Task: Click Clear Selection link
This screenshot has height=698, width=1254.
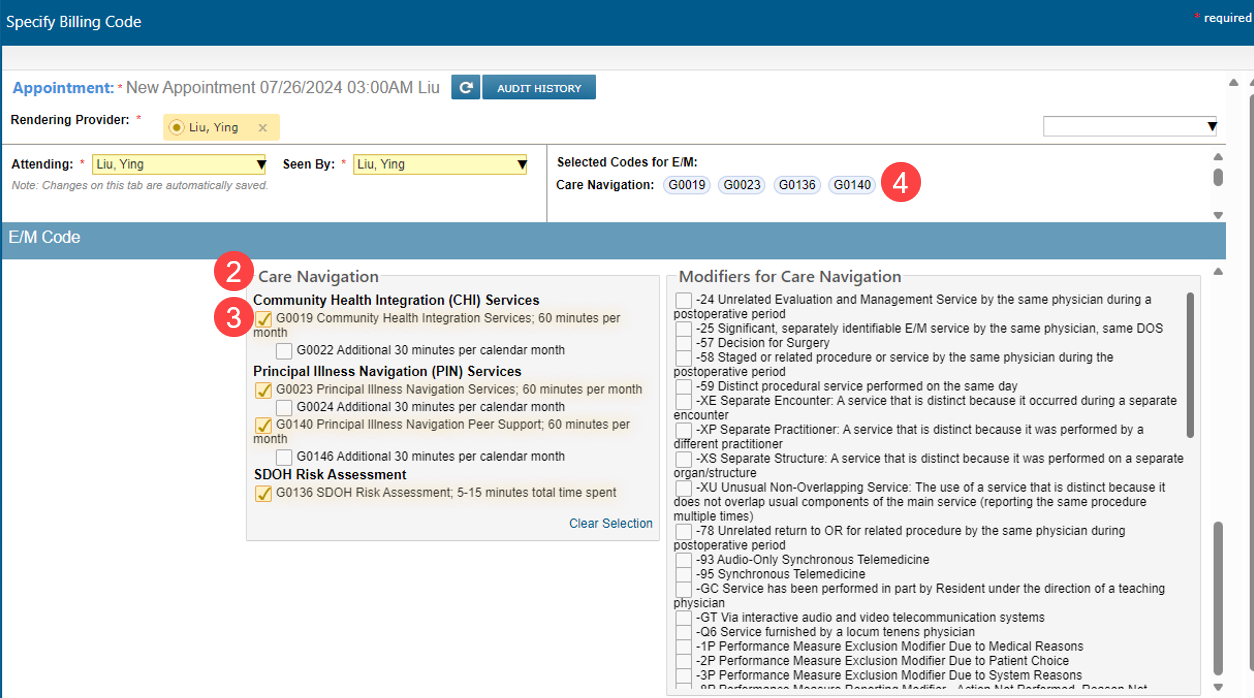Action: pyautogui.click(x=610, y=524)
